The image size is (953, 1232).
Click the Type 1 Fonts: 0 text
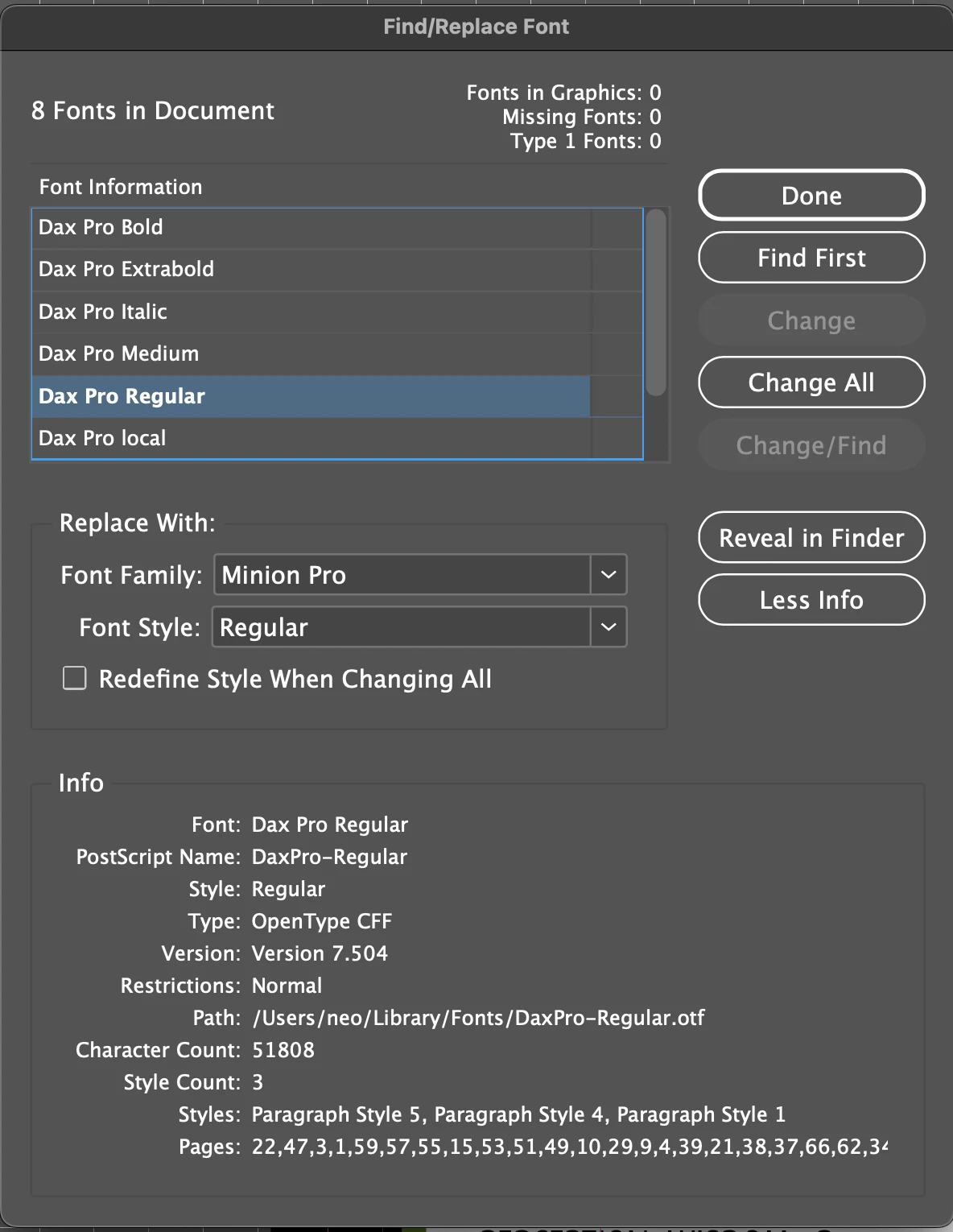586,141
